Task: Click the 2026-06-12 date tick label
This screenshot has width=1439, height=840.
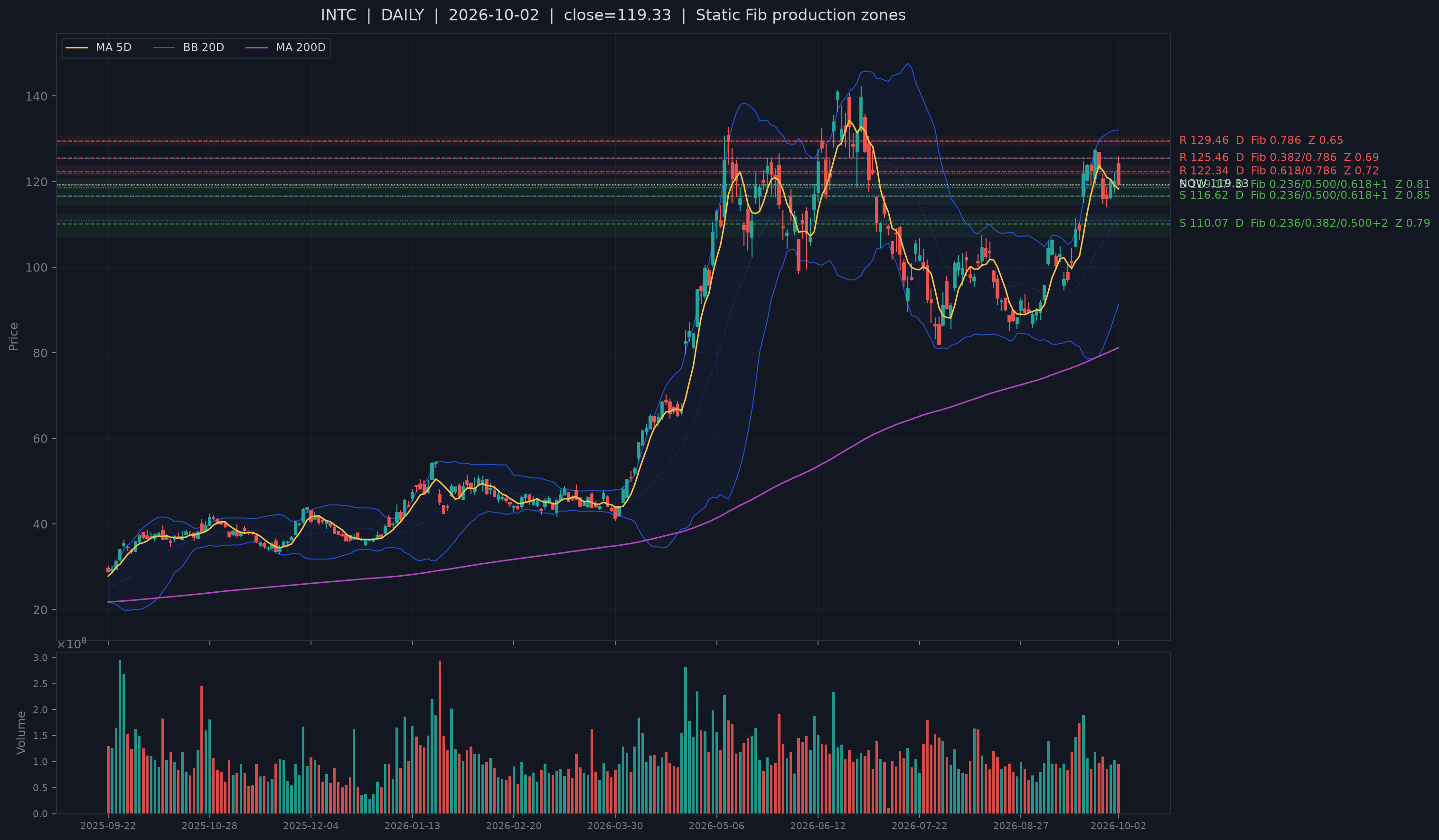Action: [x=818, y=826]
